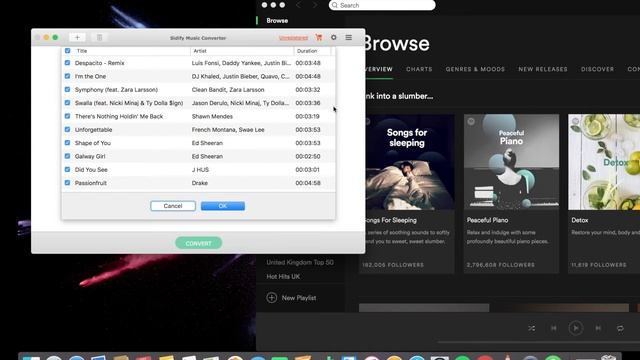The height and width of the screenshot is (360, 640).
Task: Uncheck the Did You See checkbox
Action: [x=67, y=169]
